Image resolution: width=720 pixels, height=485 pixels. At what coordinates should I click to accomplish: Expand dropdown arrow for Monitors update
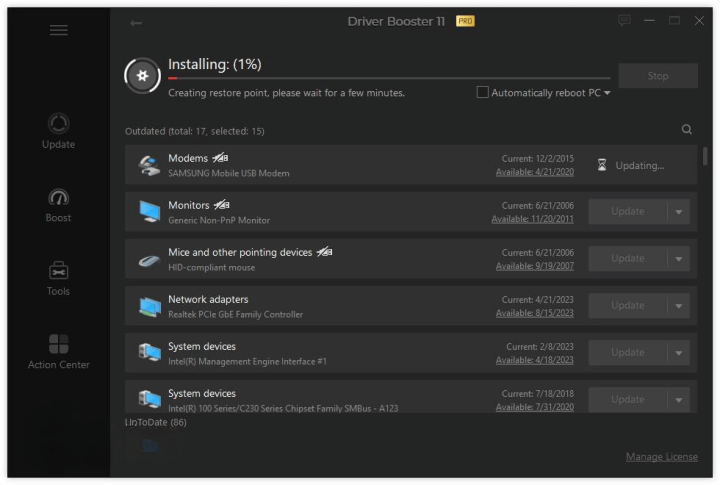point(679,212)
